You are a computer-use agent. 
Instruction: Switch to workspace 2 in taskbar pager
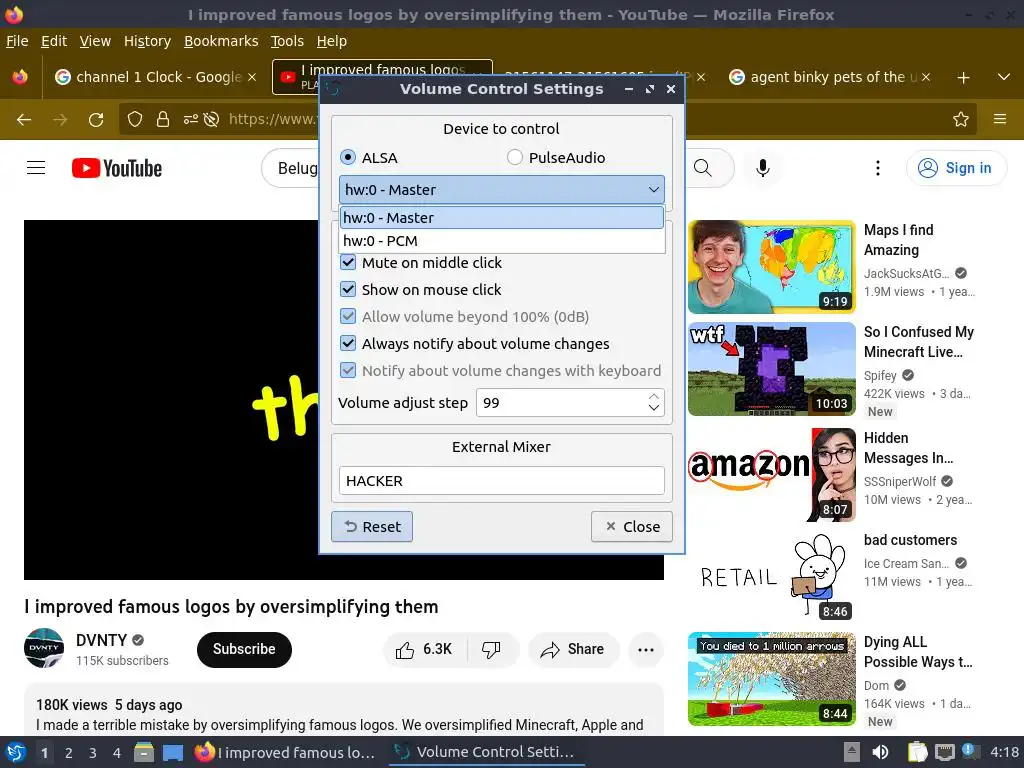(69, 753)
